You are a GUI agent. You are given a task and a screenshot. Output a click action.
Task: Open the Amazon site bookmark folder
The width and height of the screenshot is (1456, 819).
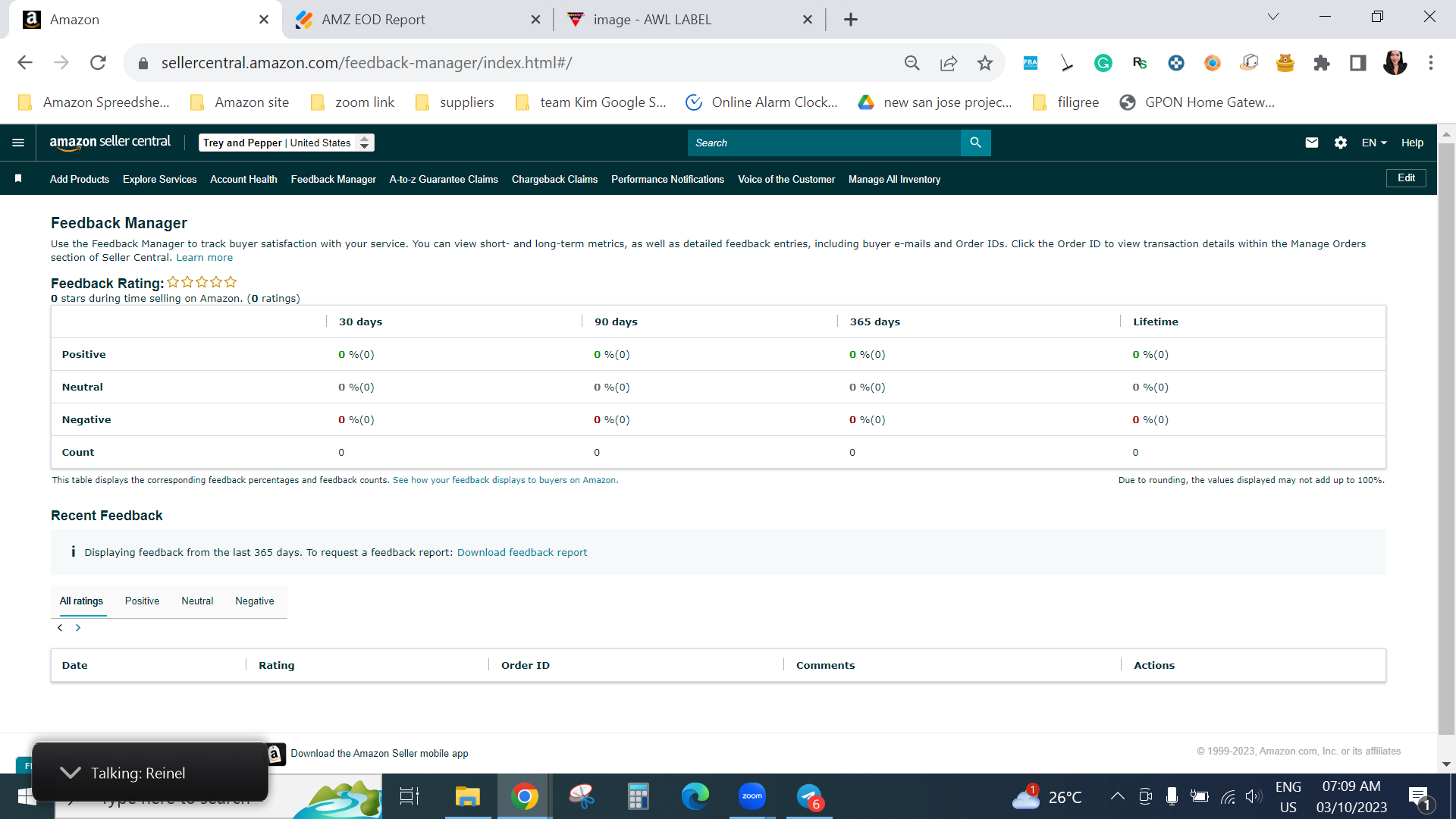(240, 102)
